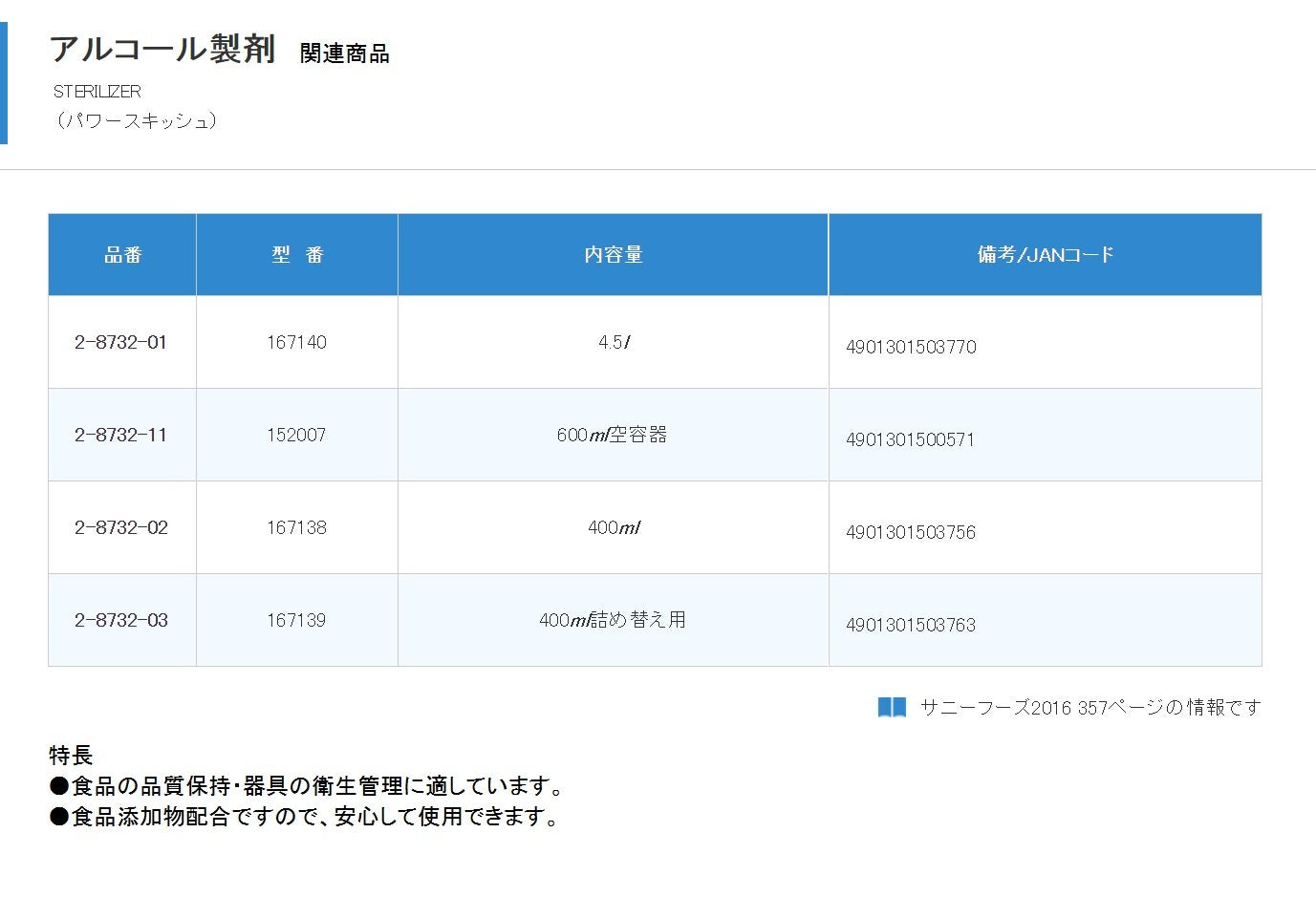Select part number 2-8732-11
Image resolution: width=1316 pixels, height=897 pixels.
click(121, 435)
